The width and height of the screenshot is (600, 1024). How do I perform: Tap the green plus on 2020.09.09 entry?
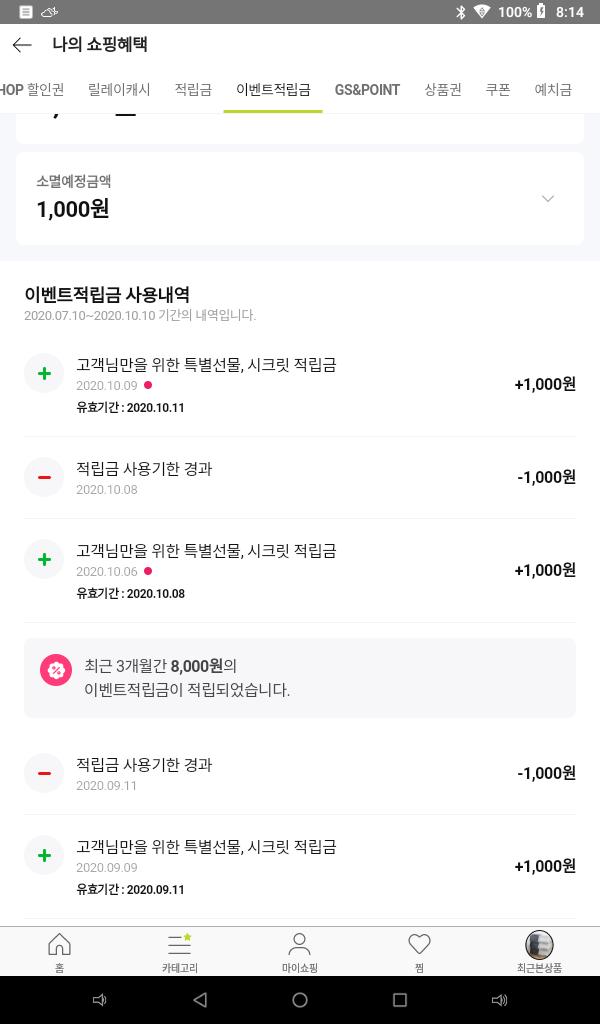pos(44,856)
